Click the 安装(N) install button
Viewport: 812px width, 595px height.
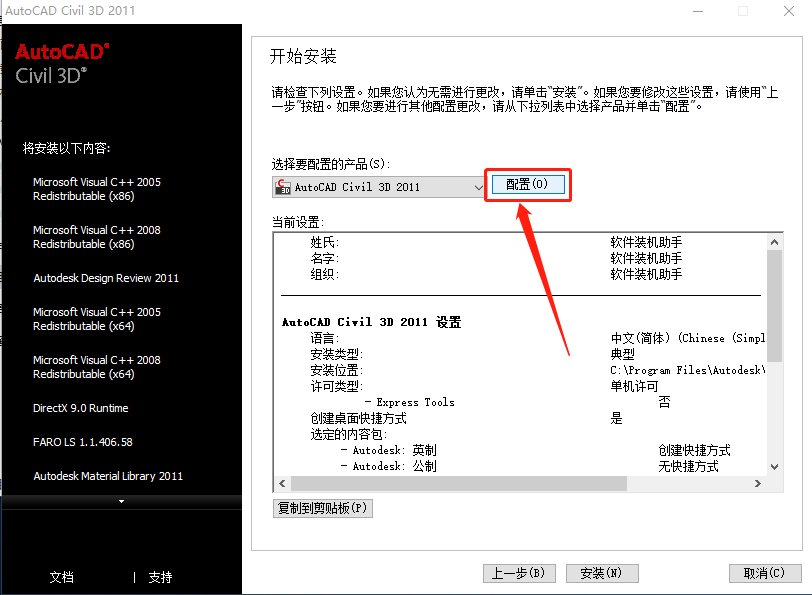602,573
